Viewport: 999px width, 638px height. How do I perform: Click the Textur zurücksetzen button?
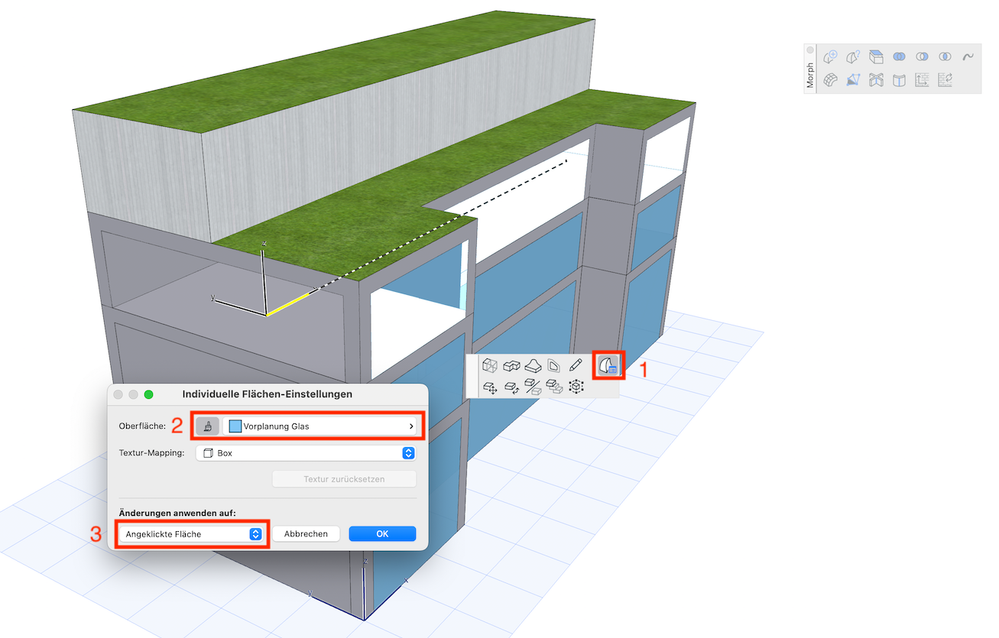tap(344, 479)
